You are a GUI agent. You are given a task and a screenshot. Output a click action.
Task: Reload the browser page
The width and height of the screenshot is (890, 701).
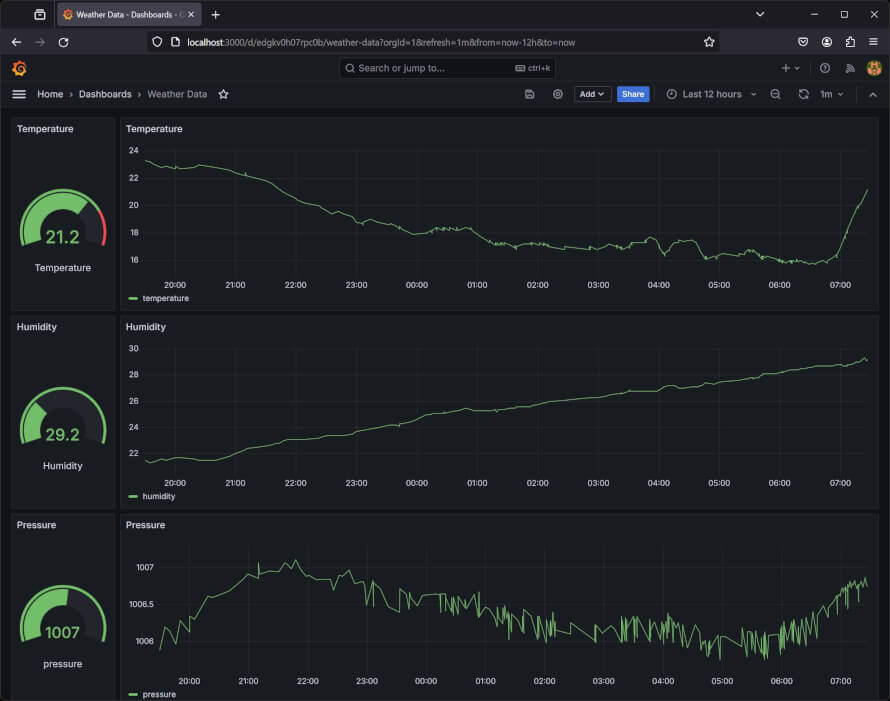click(64, 42)
